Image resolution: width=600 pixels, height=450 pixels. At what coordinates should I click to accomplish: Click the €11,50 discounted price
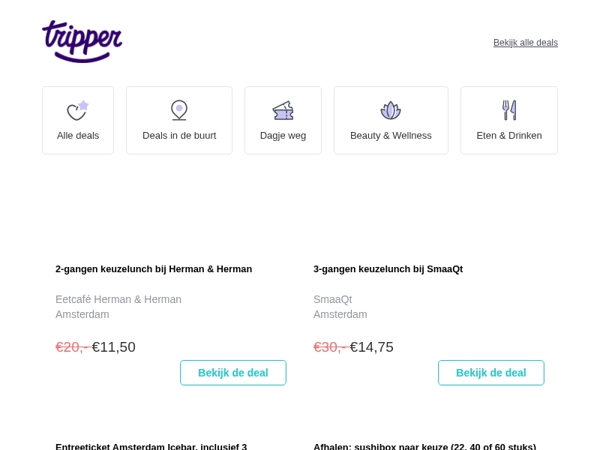pos(114,347)
